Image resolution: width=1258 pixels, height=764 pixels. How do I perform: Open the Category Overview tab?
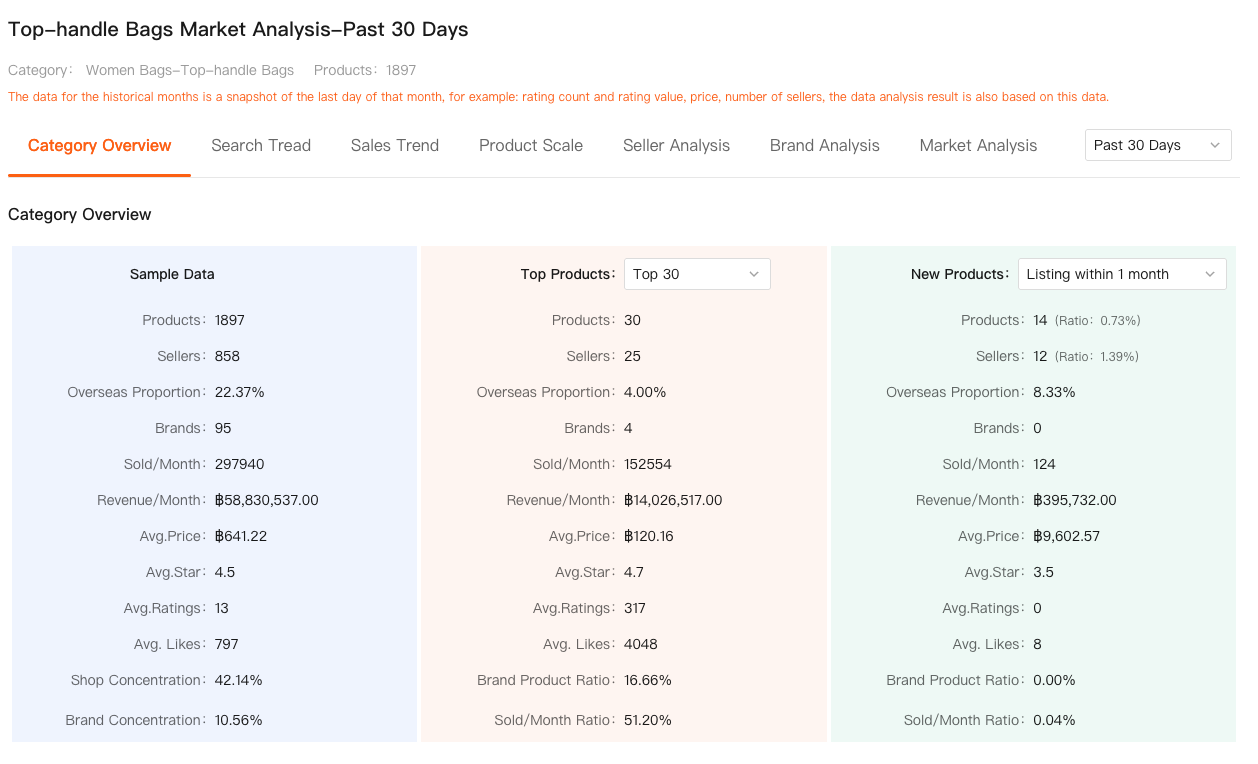(99, 146)
